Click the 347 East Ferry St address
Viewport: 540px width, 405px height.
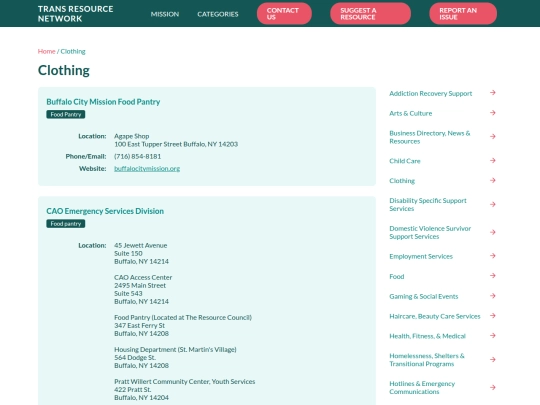click(139, 325)
